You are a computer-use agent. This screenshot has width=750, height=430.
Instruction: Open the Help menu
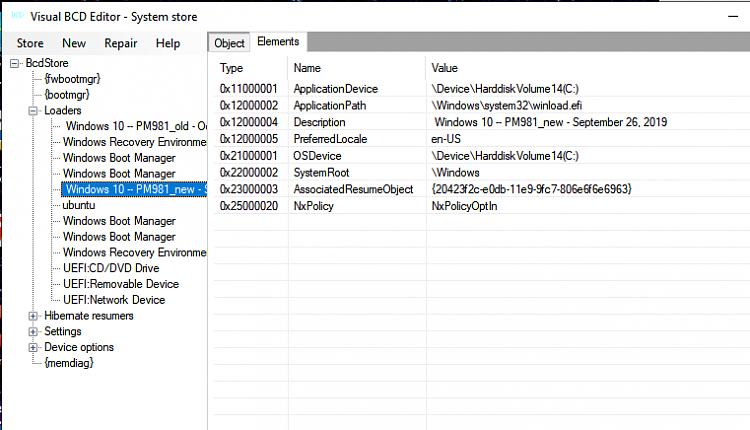168,43
